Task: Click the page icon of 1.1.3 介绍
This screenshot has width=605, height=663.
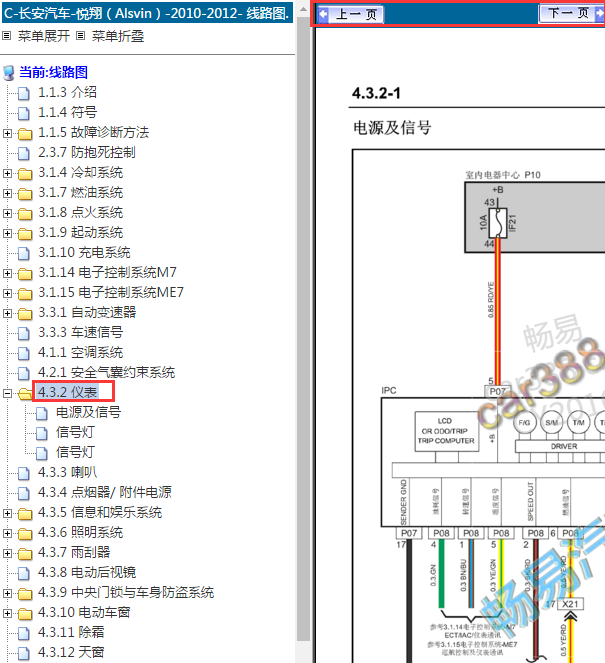Action: [24, 93]
